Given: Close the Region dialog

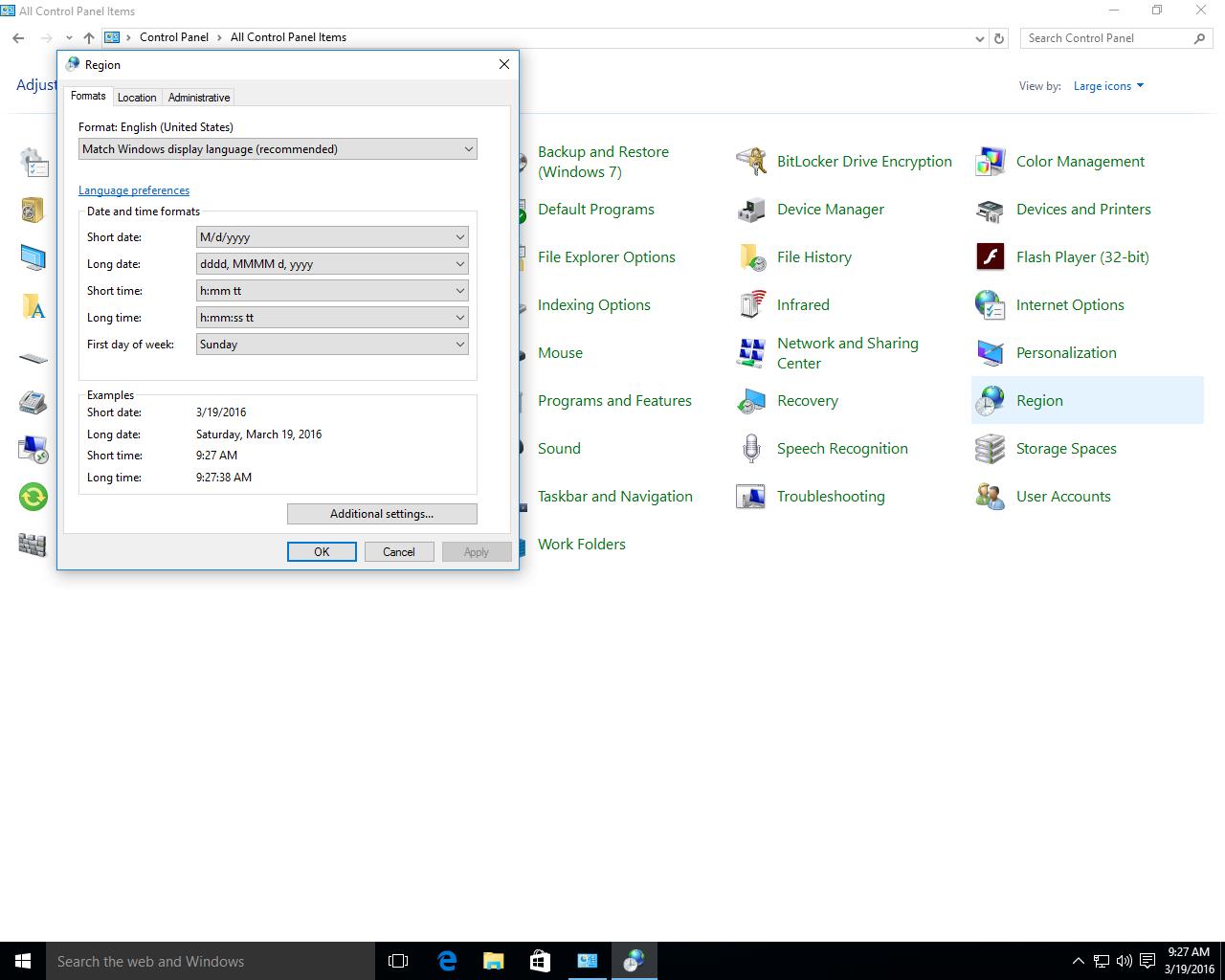Looking at the screenshot, I should click(x=504, y=64).
